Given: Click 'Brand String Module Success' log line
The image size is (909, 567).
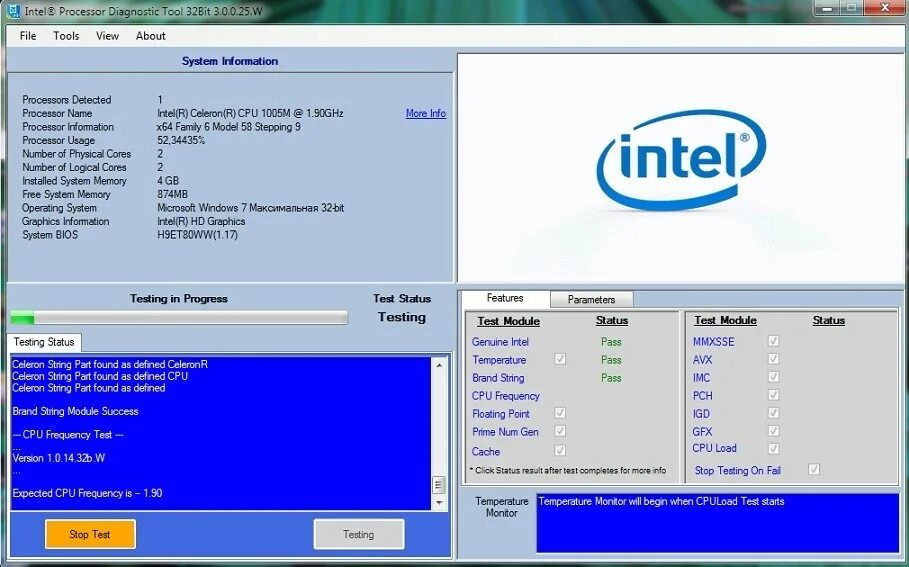Looking at the screenshot, I should (x=75, y=412).
